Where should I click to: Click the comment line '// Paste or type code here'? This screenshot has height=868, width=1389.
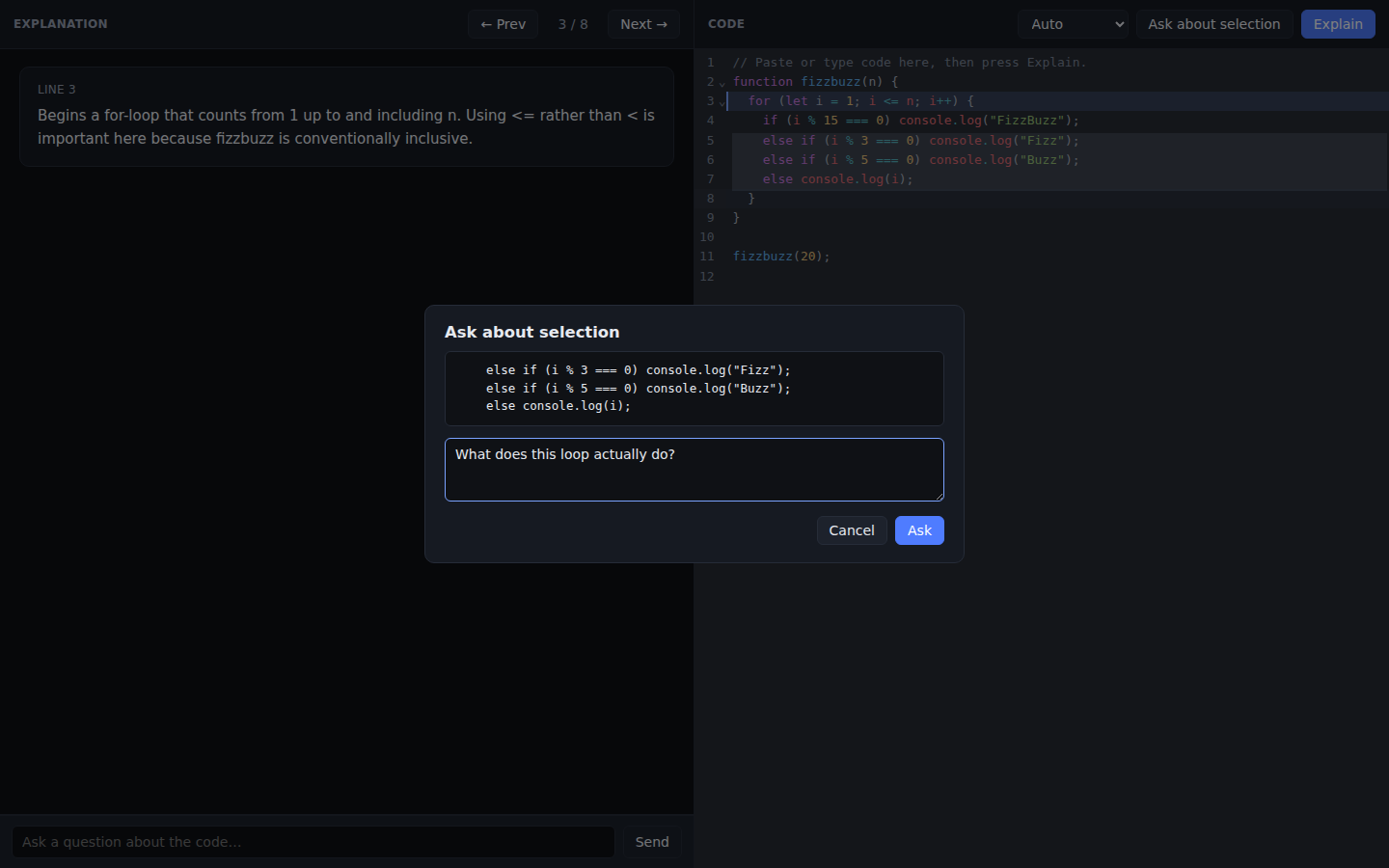pyautogui.click(x=910, y=63)
